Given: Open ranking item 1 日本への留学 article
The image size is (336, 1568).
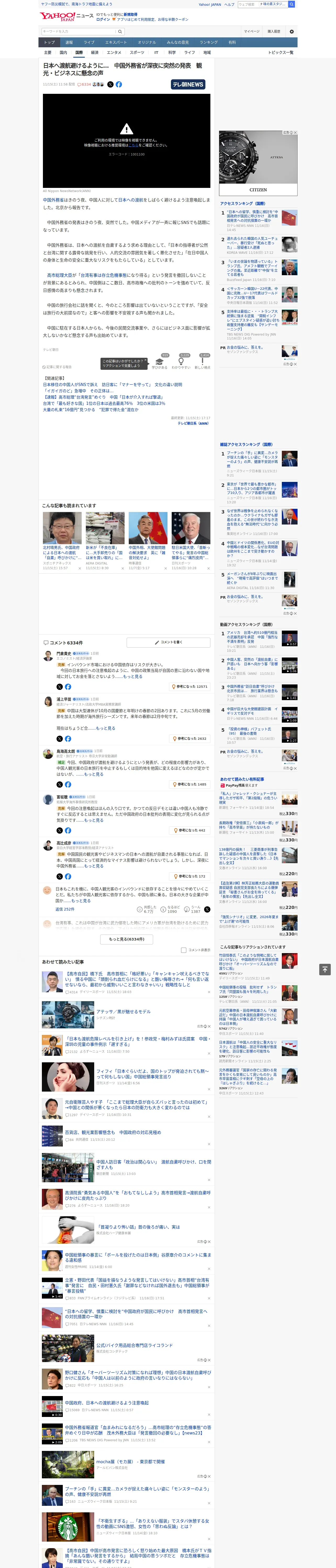Looking at the screenshot, I should point(253,217).
